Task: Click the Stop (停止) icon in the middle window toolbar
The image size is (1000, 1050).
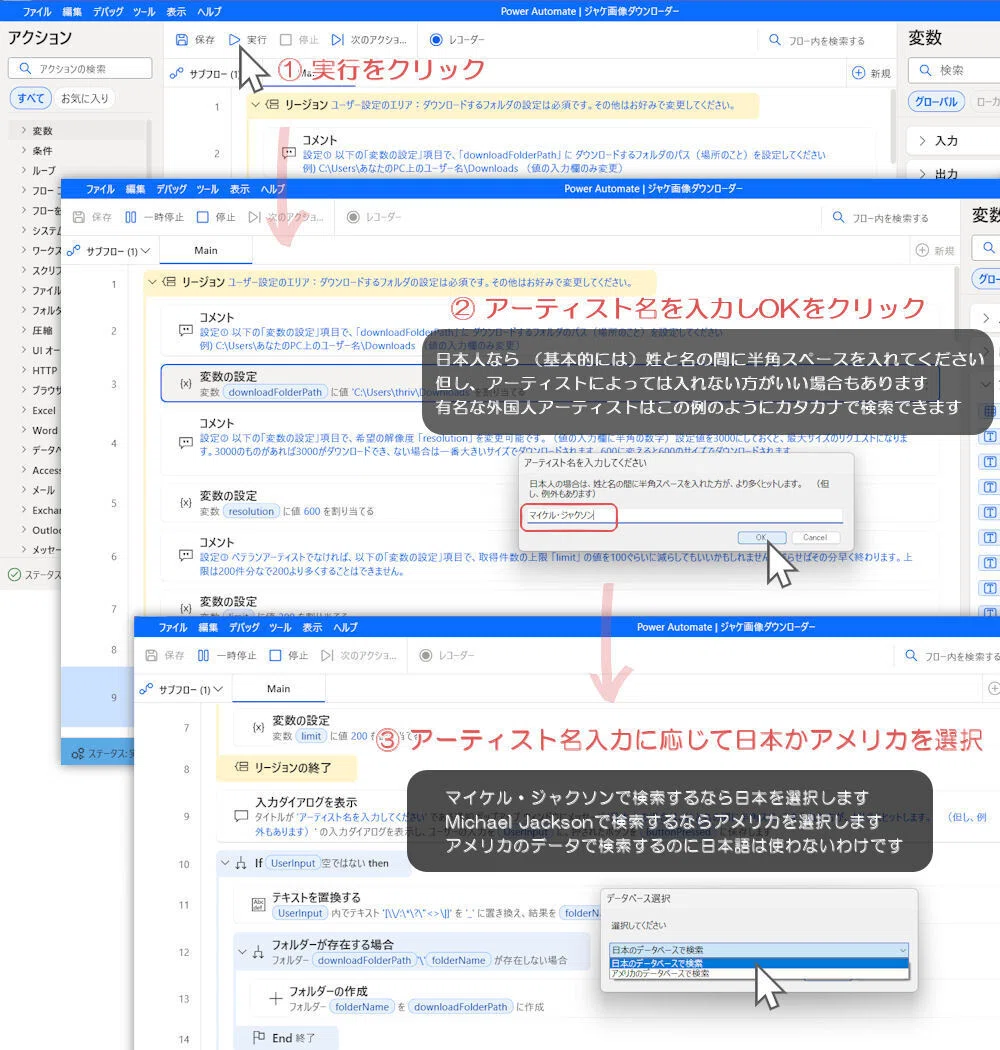Action: click(x=203, y=217)
